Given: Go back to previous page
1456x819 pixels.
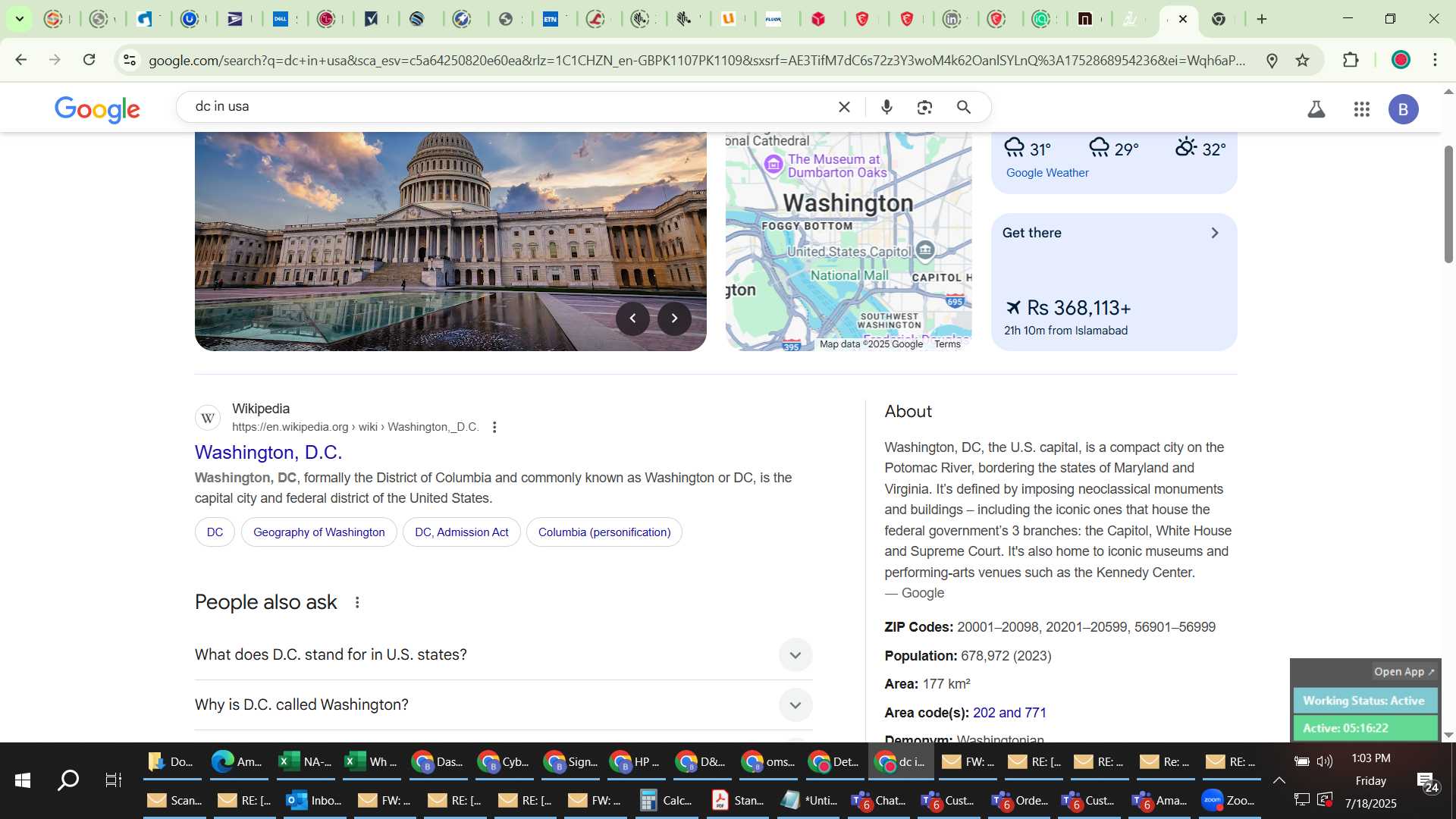Looking at the screenshot, I should [x=20, y=60].
